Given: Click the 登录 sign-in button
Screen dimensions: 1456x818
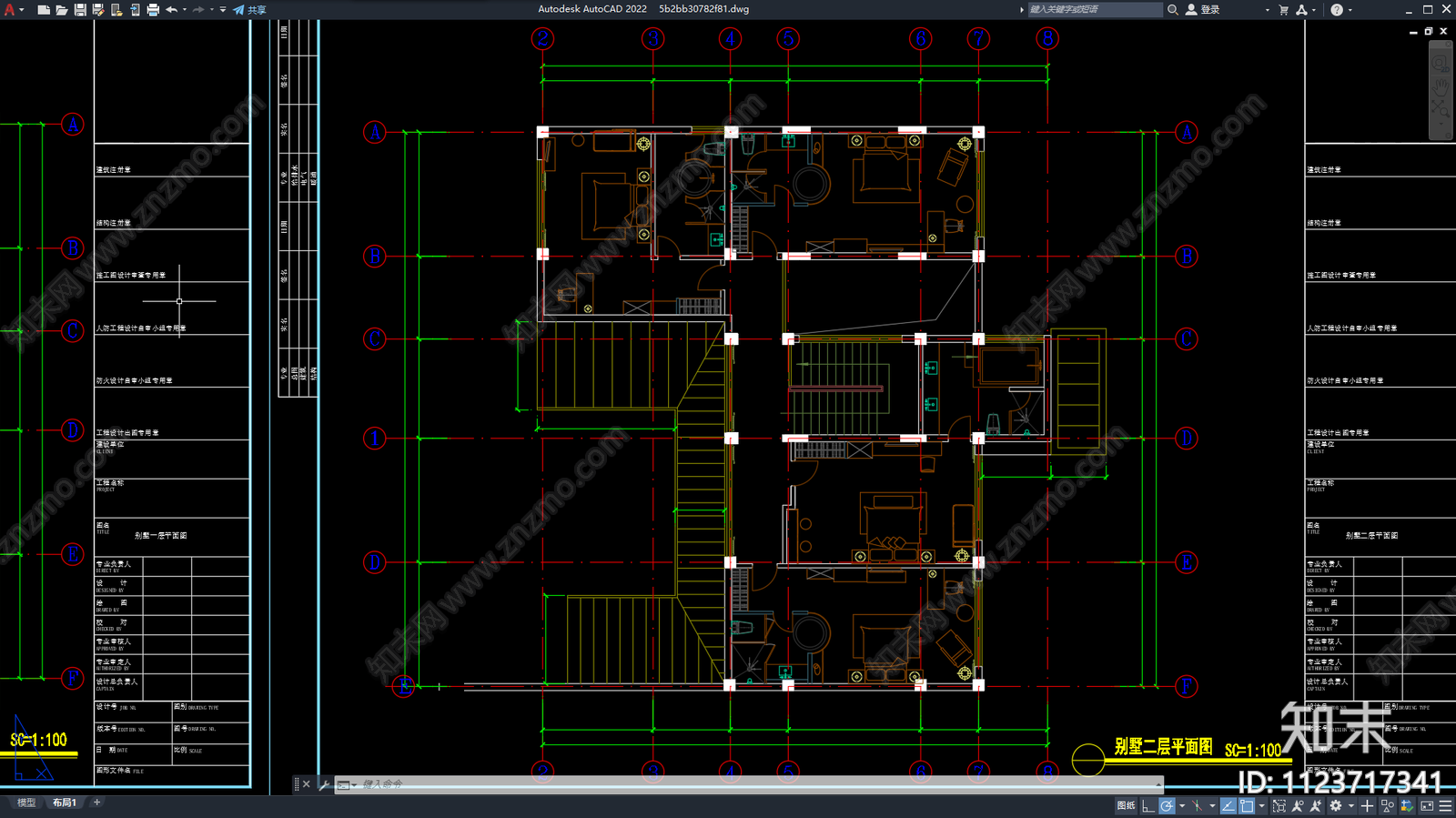Looking at the screenshot, I should click(1203, 9).
